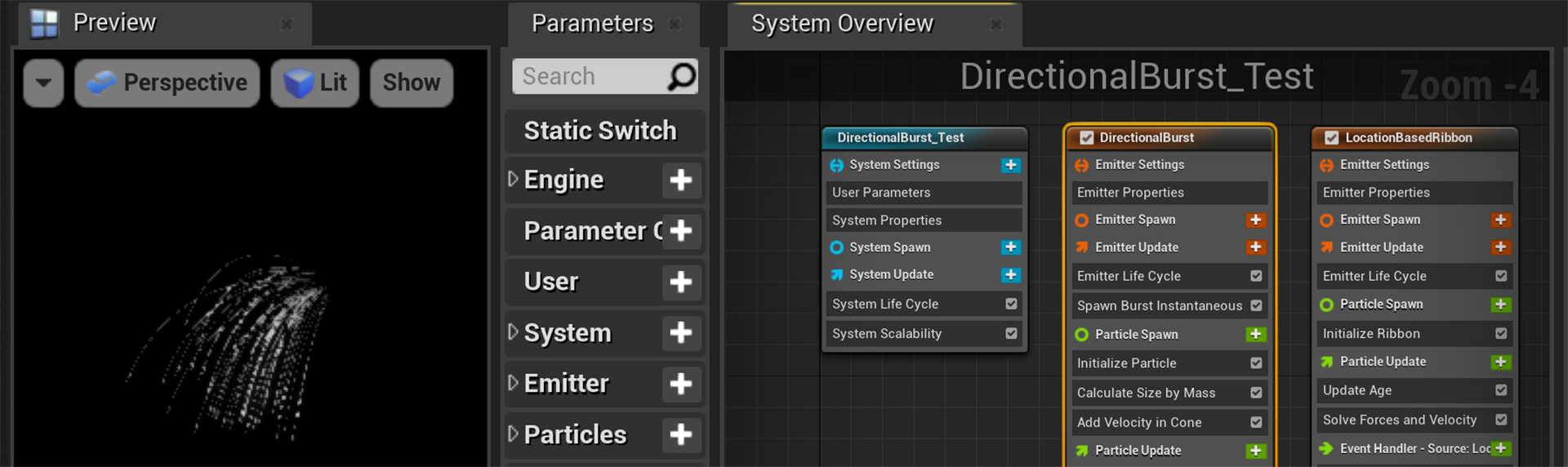Add a new Particles parameter
The width and height of the screenshot is (1568, 467).
pos(681,434)
